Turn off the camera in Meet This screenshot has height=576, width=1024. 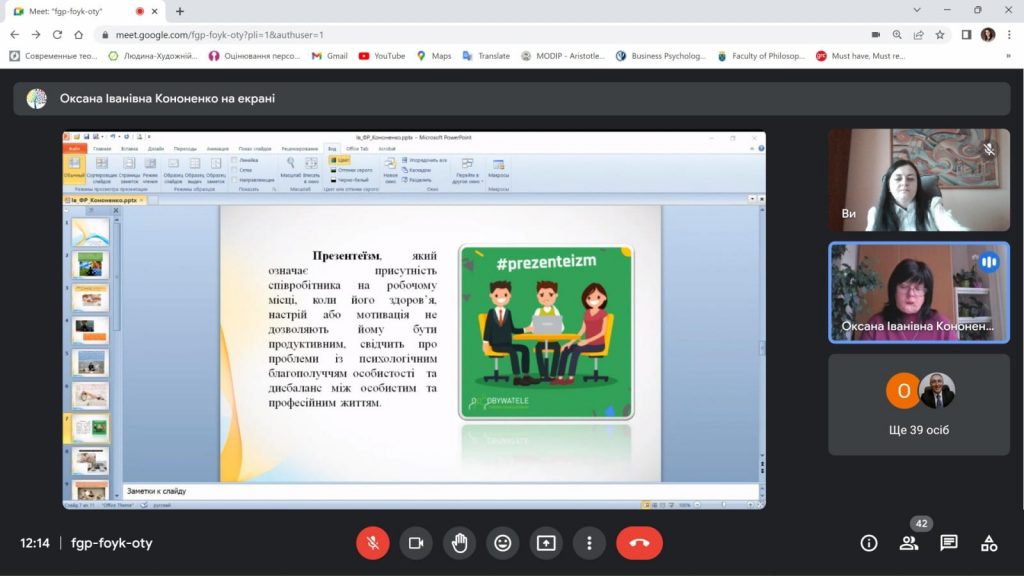coord(416,543)
